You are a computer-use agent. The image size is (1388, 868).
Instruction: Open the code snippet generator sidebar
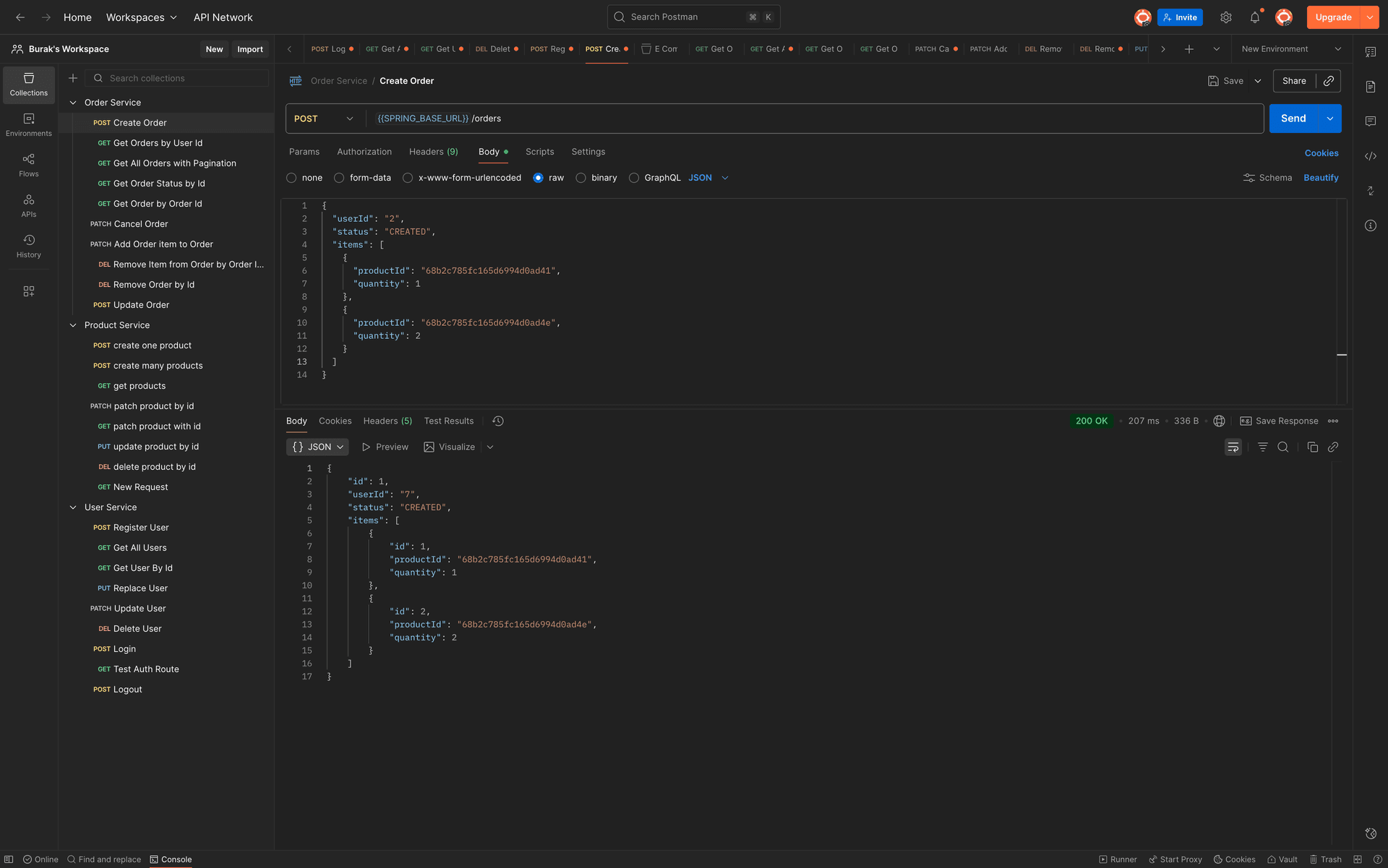pyautogui.click(x=1371, y=156)
